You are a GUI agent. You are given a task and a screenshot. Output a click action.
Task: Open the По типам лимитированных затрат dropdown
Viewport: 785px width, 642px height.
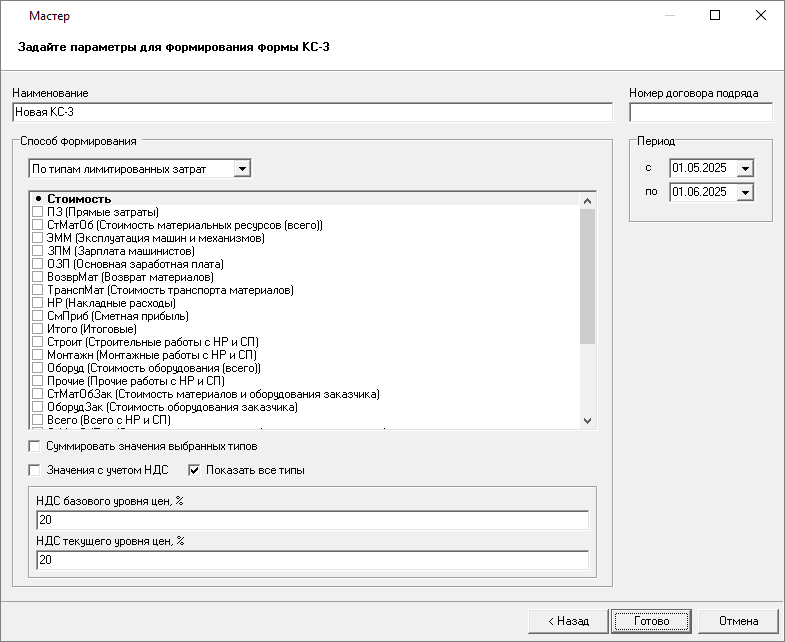[242, 169]
